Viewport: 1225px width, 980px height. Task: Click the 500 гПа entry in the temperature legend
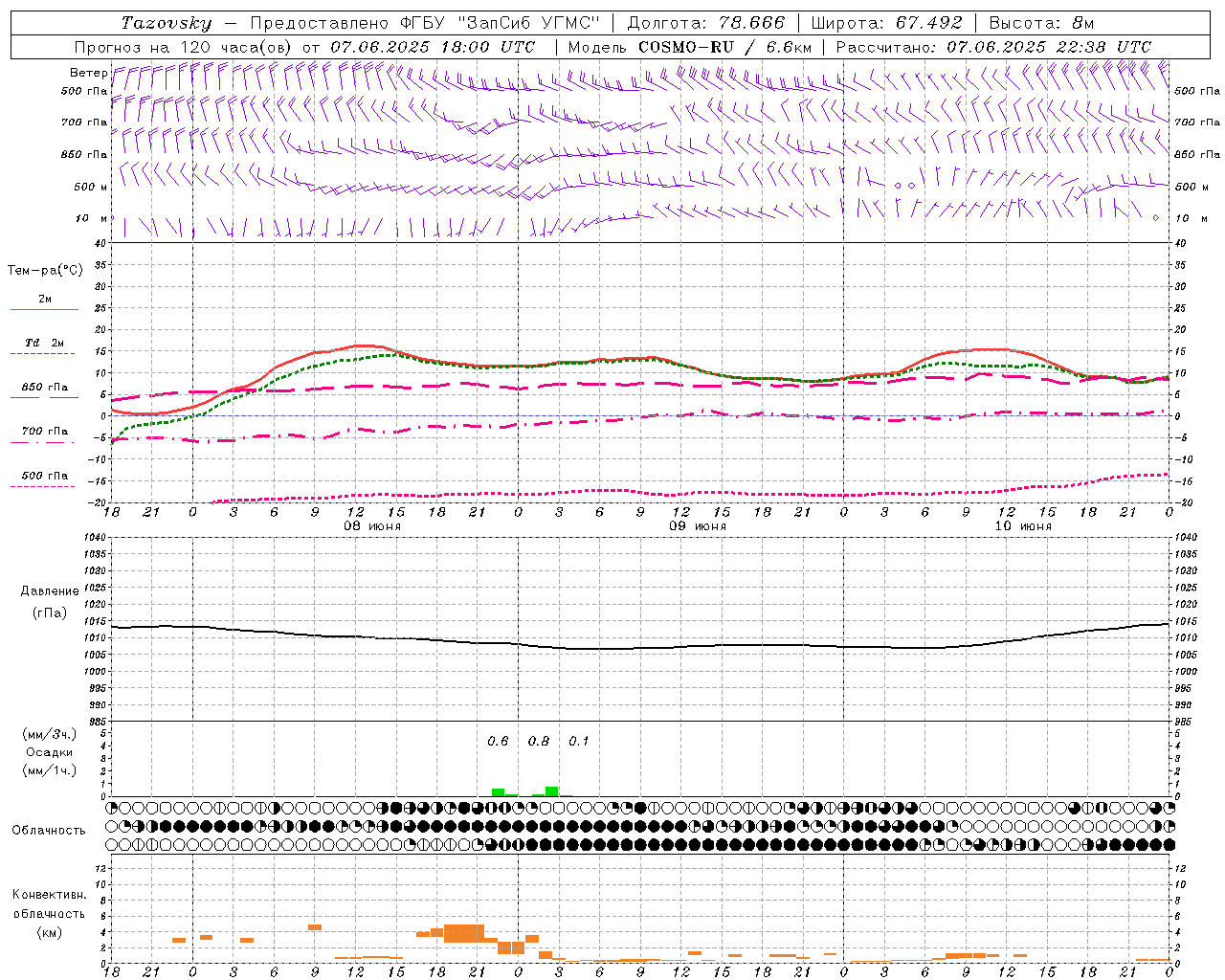point(44,476)
